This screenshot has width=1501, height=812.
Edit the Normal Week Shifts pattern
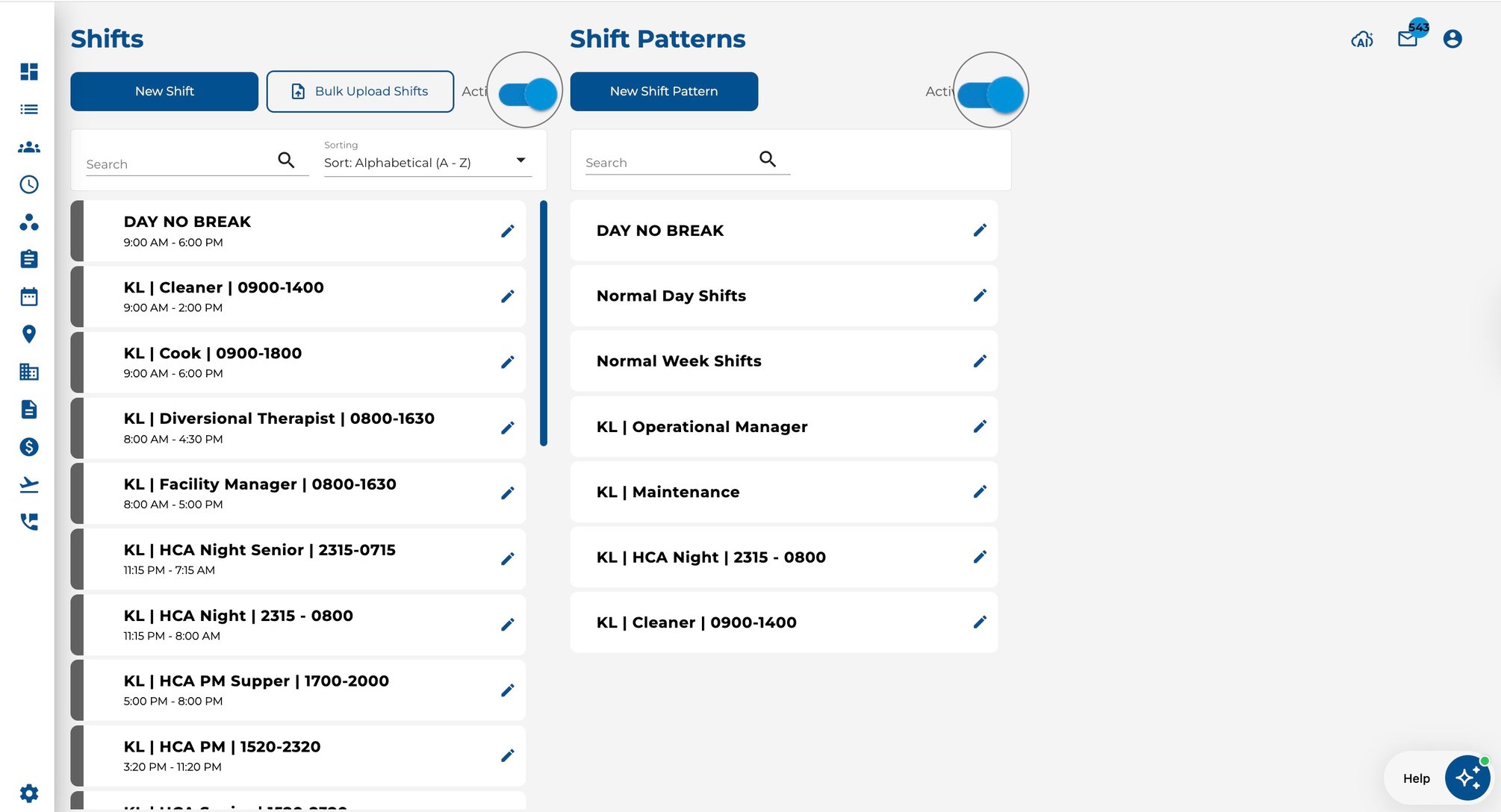981,361
